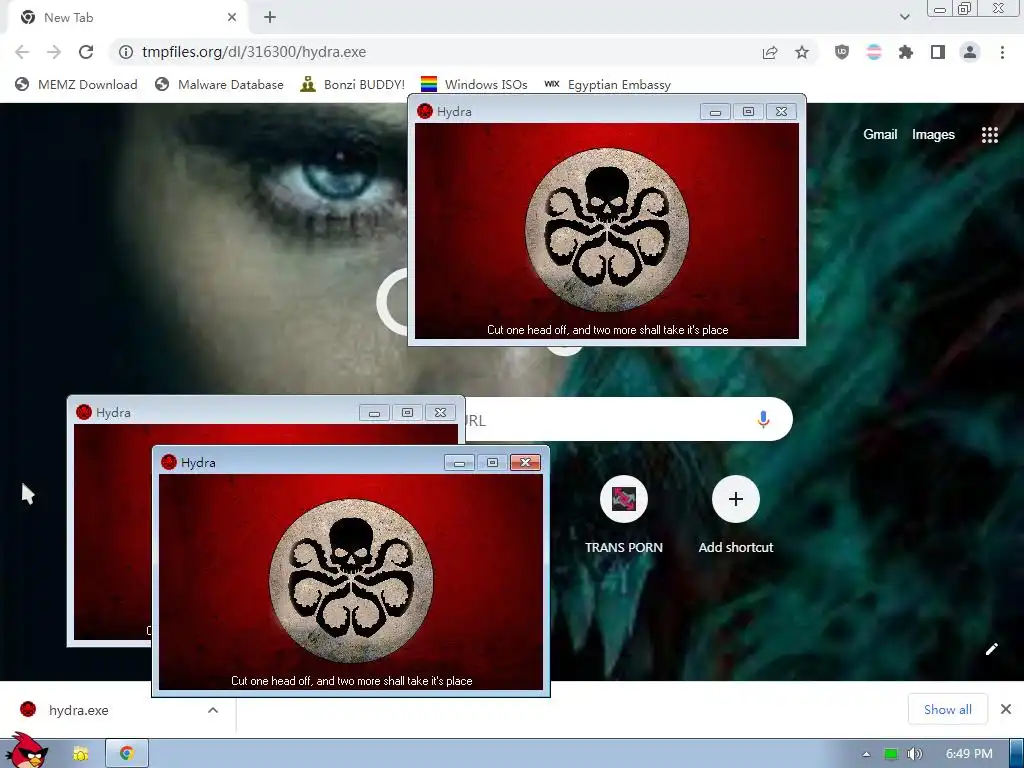Minimize the Chrome browser window
Screen dimensions: 1024x768
(x=940, y=9)
